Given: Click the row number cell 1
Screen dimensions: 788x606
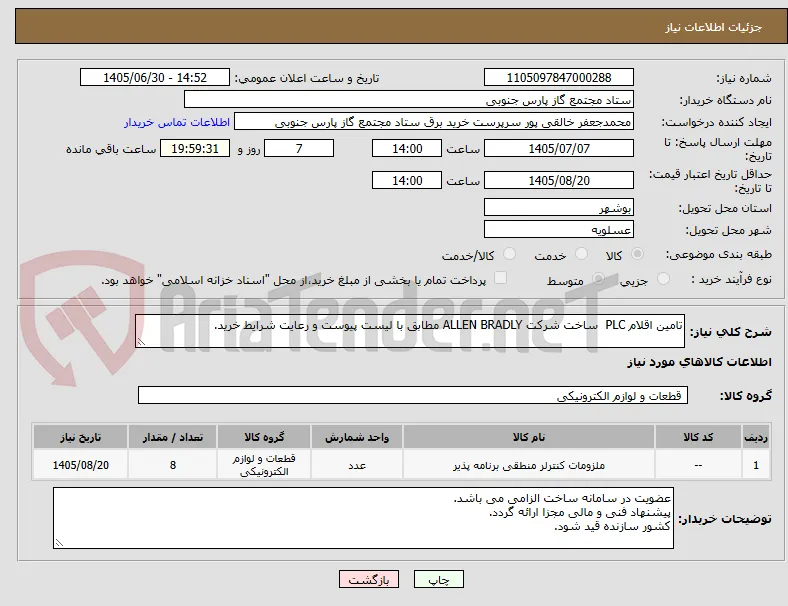Looking at the screenshot, I should pos(756,465).
